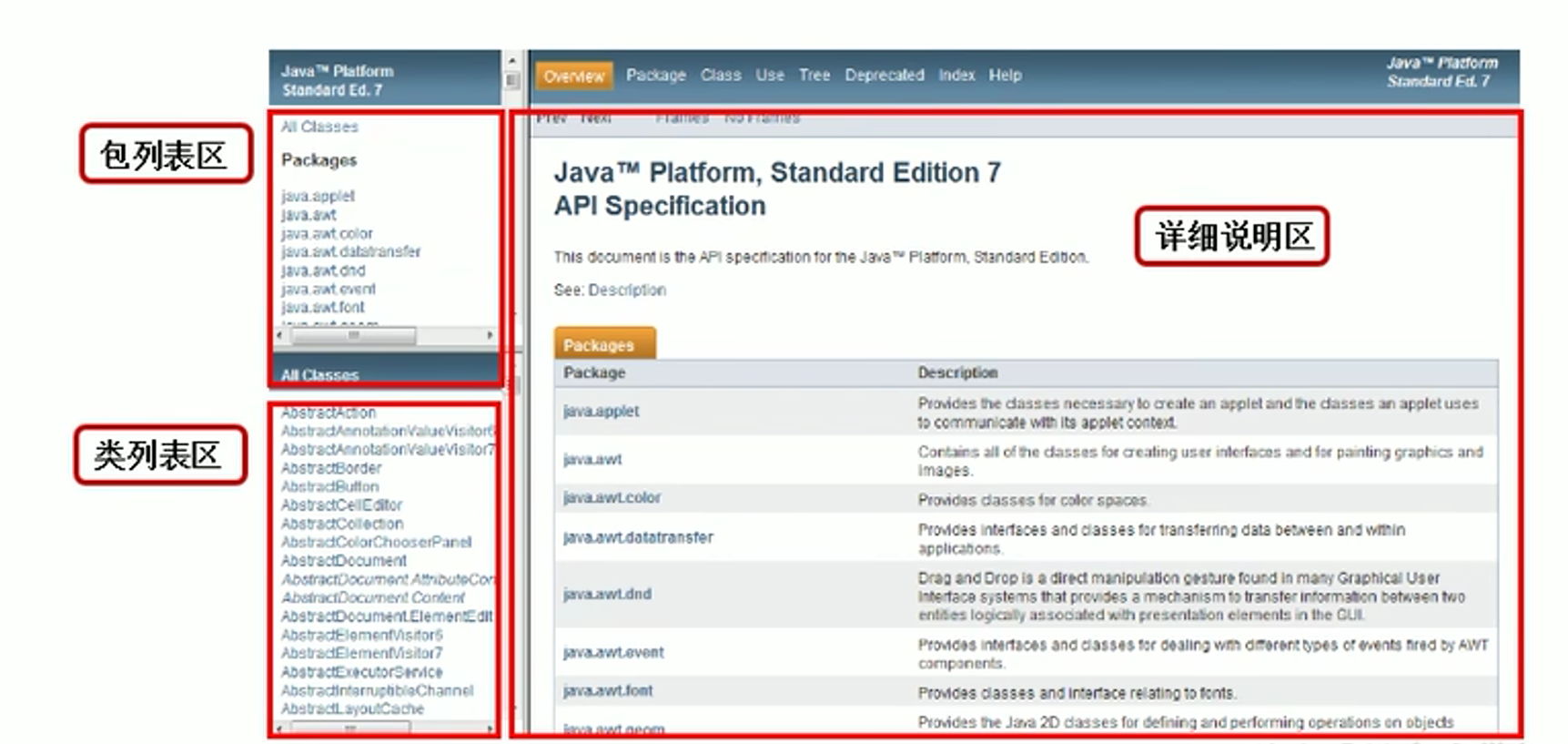The width and height of the screenshot is (1568, 744).
Task: Open the AbstractDocument.AttributeContext interface
Action: pyautogui.click(x=387, y=579)
